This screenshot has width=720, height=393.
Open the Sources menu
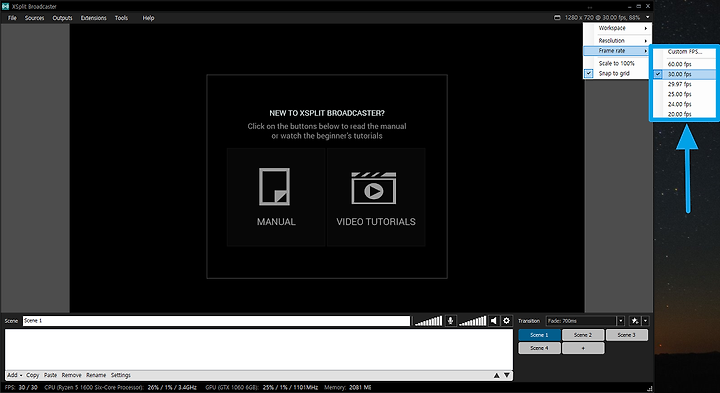[x=34, y=18]
